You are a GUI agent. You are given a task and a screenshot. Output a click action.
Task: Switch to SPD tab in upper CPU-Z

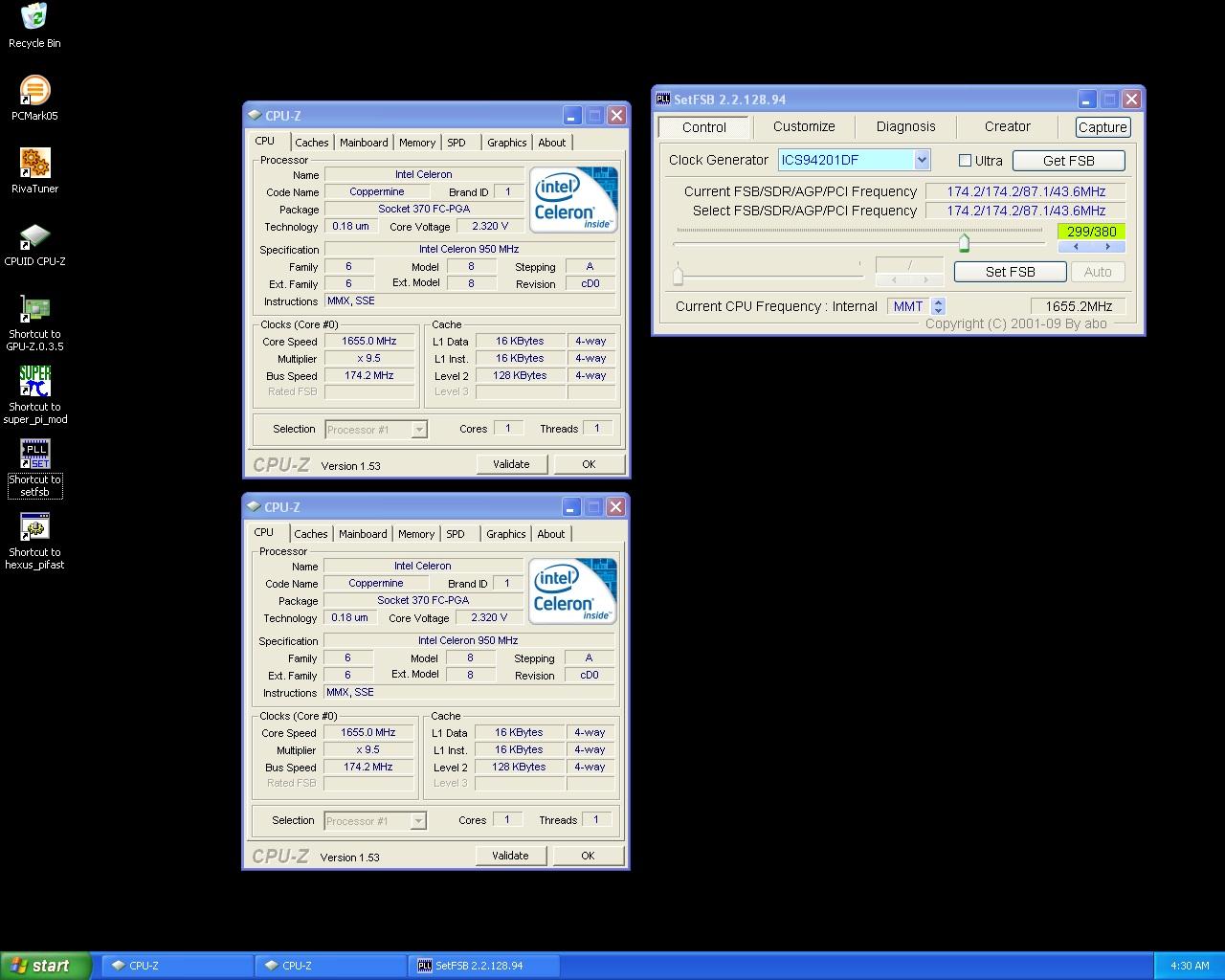457,143
